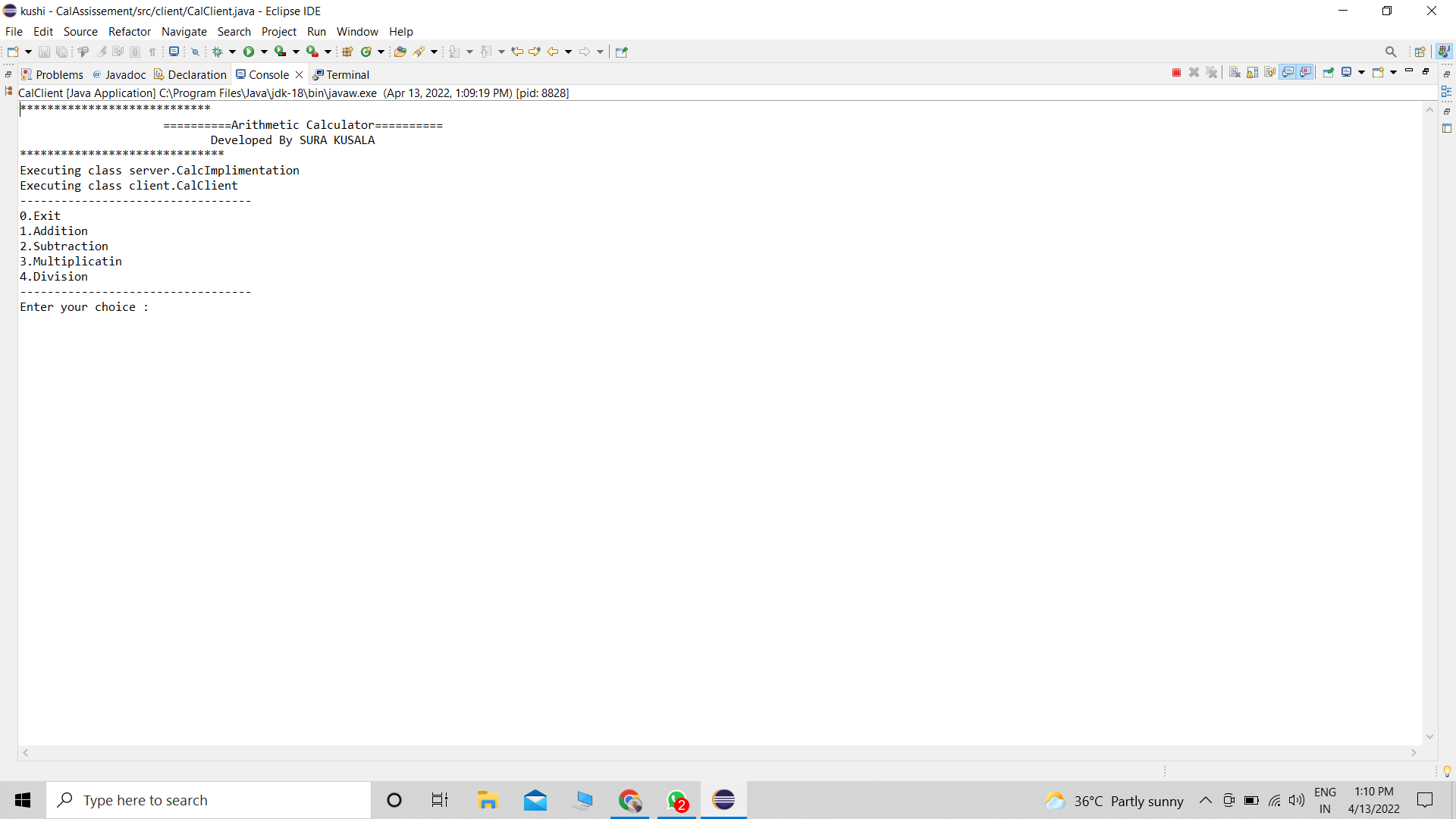Toggle Show Console When Standard Out Changes

pos(1288,73)
